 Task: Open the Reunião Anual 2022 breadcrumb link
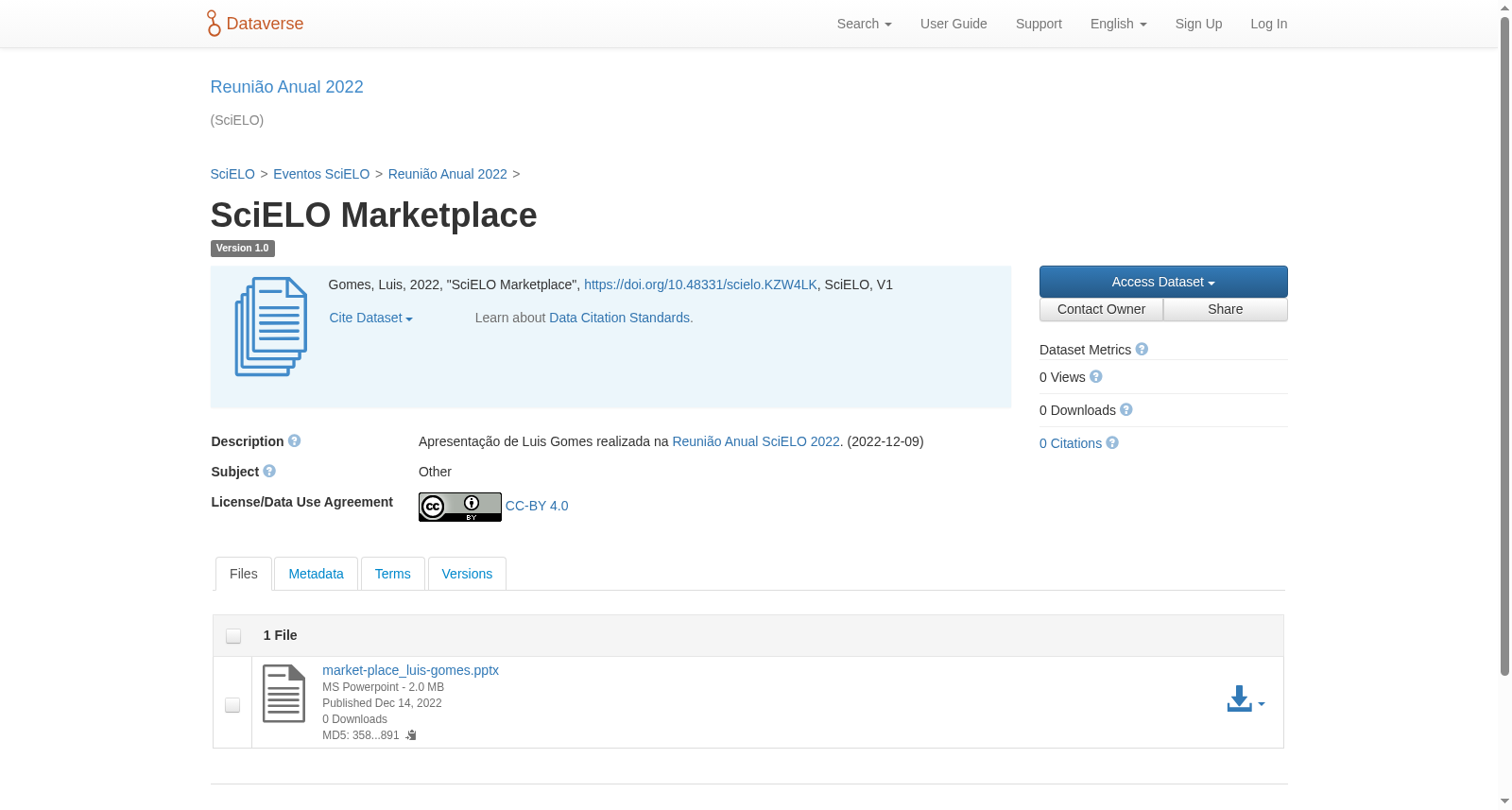coord(447,174)
